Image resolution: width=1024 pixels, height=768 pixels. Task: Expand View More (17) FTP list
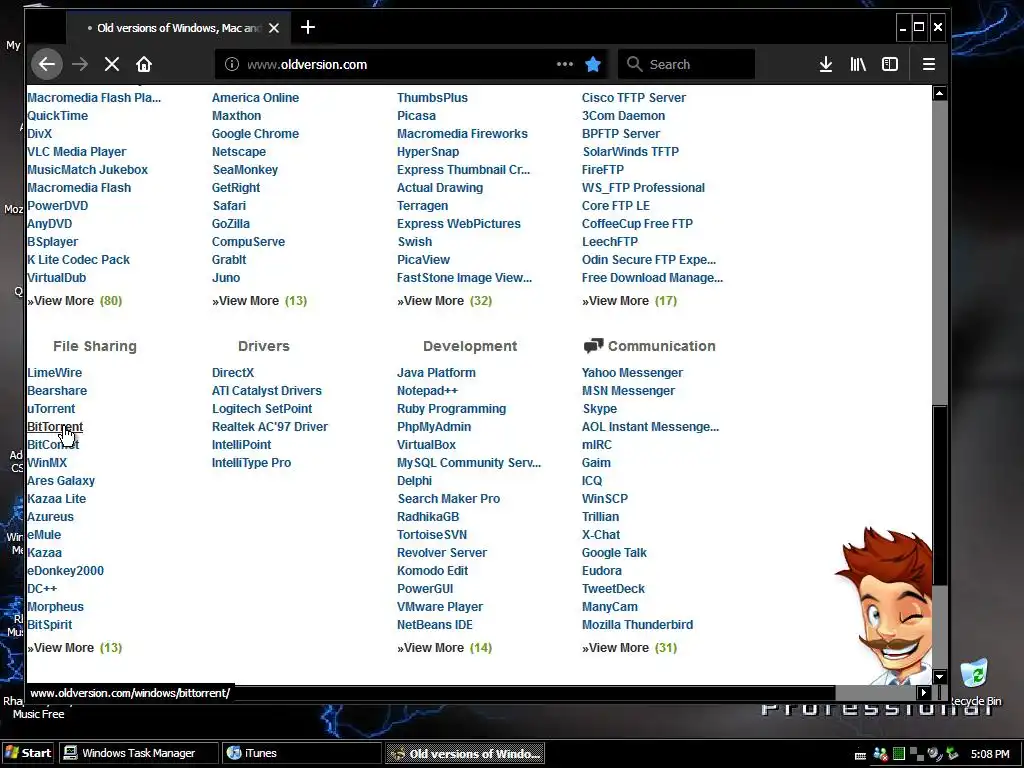(630, 300)
